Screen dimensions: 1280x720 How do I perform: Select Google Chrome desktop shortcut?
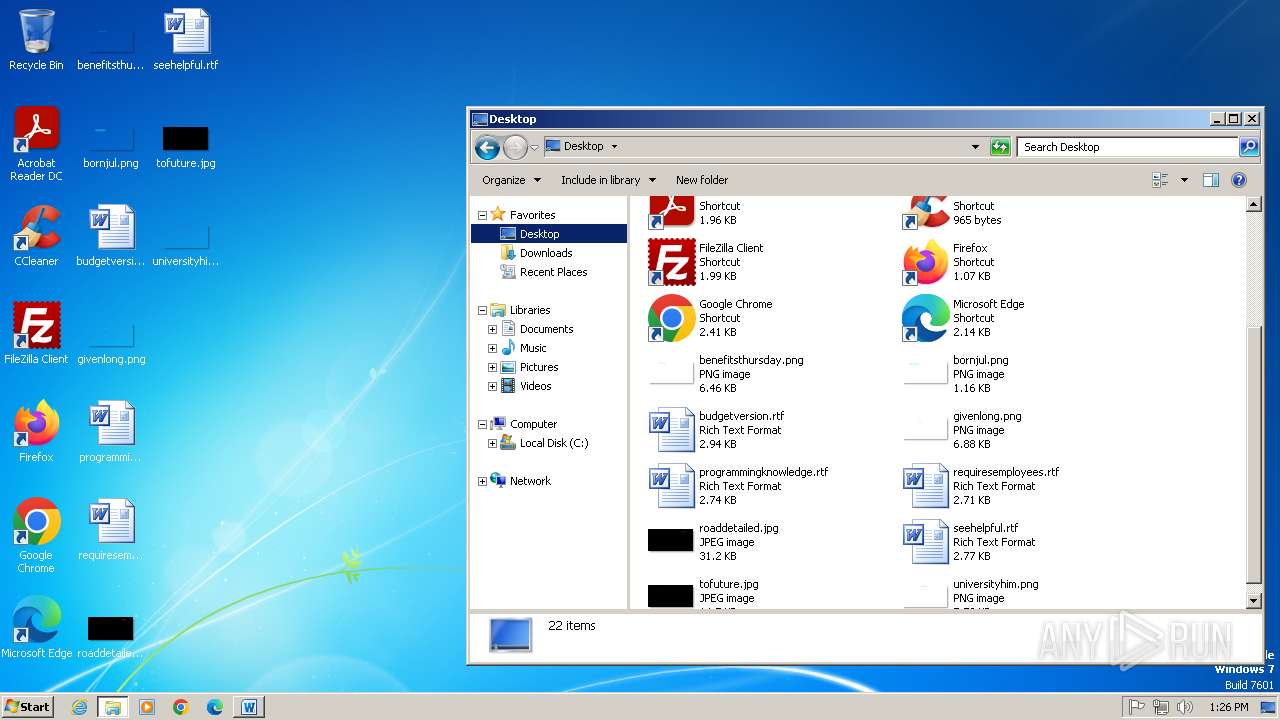pyautogui.click(x=36, y=536)
